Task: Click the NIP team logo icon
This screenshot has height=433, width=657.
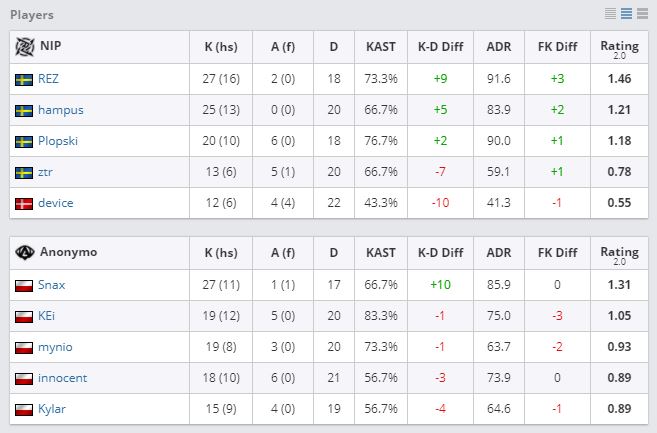Action: (24, 46)
